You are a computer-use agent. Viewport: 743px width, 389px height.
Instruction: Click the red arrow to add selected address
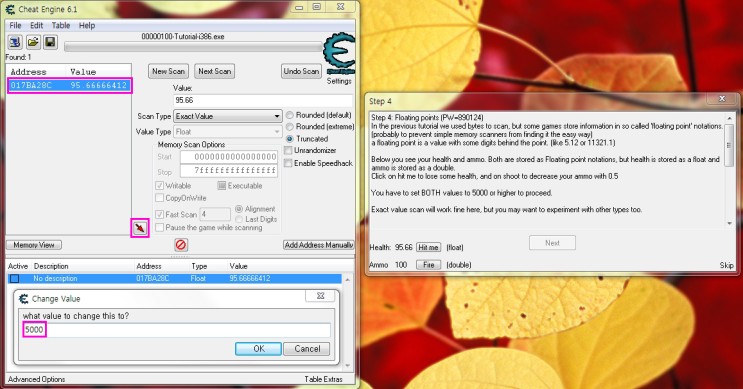click(x=140, y=228)
